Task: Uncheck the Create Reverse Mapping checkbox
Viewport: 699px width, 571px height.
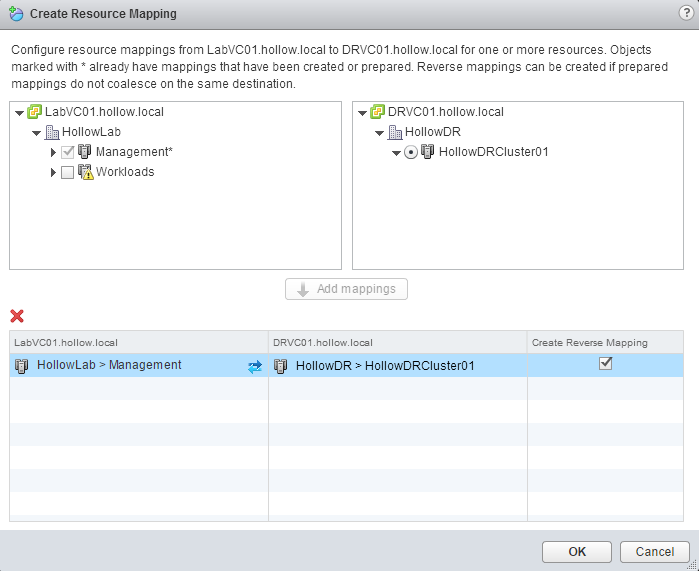Action: (605, 364)
